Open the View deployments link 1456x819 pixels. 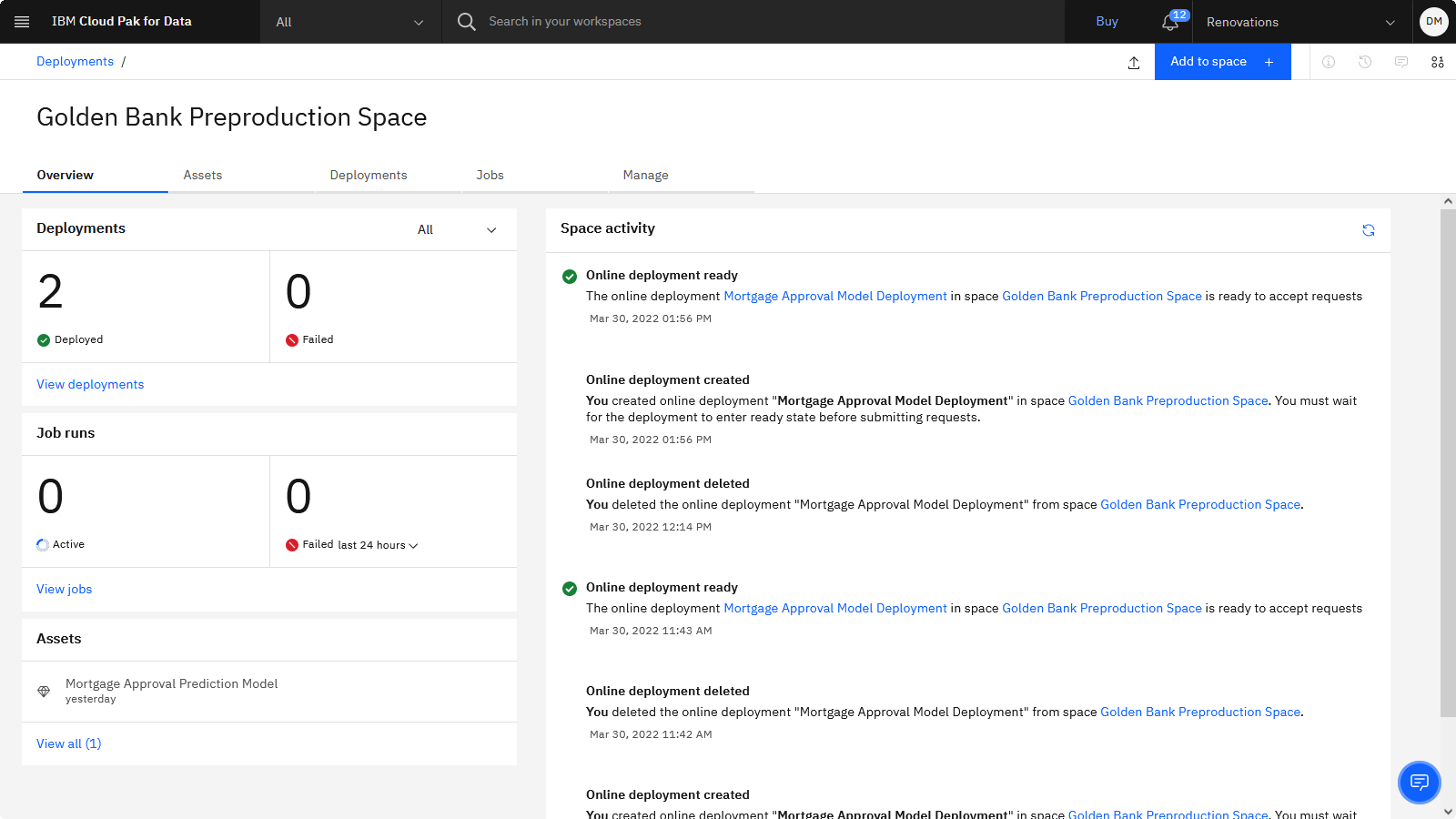(90, 385)
